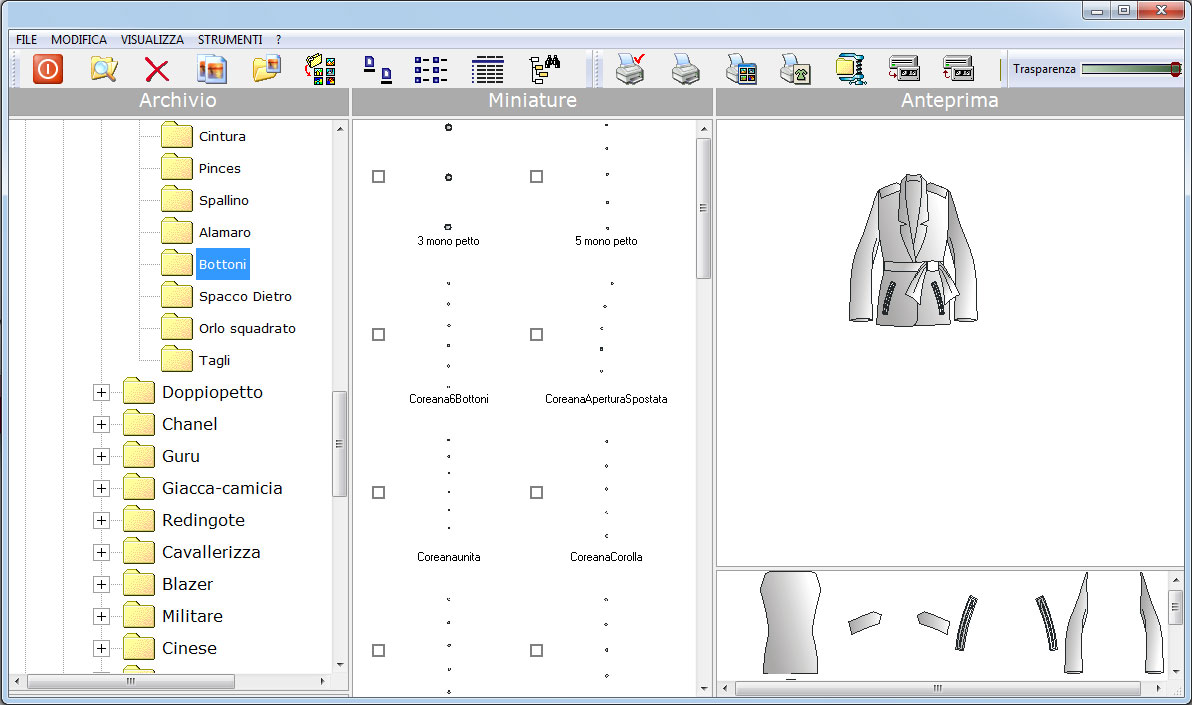Switch to the two-document icon view
This screenshot has height=705, width=1192.
coord(378,69)
